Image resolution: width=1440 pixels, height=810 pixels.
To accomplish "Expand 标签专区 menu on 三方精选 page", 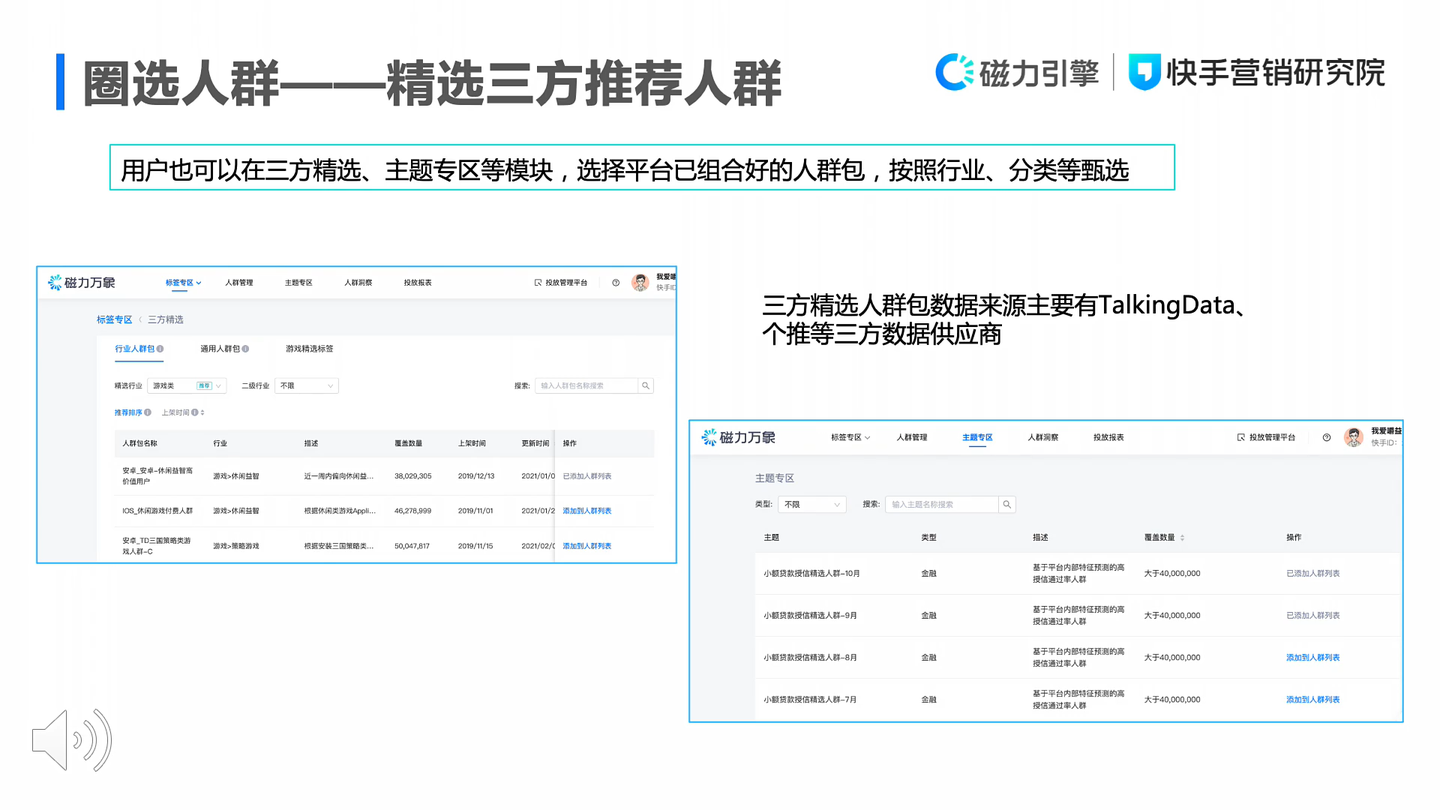I will [183, 283].
